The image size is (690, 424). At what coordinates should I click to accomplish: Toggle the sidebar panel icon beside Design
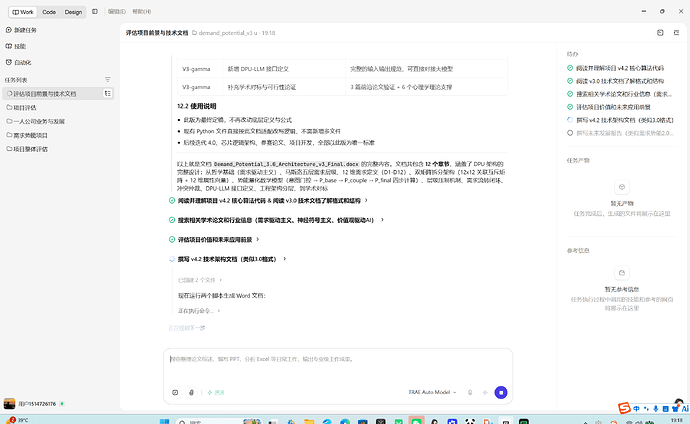95,11
